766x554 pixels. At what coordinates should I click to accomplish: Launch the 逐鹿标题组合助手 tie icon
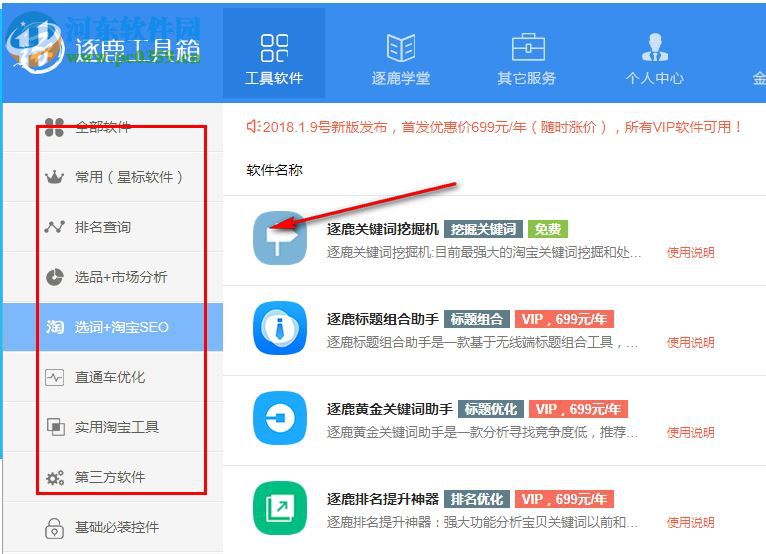pos(280,328)
